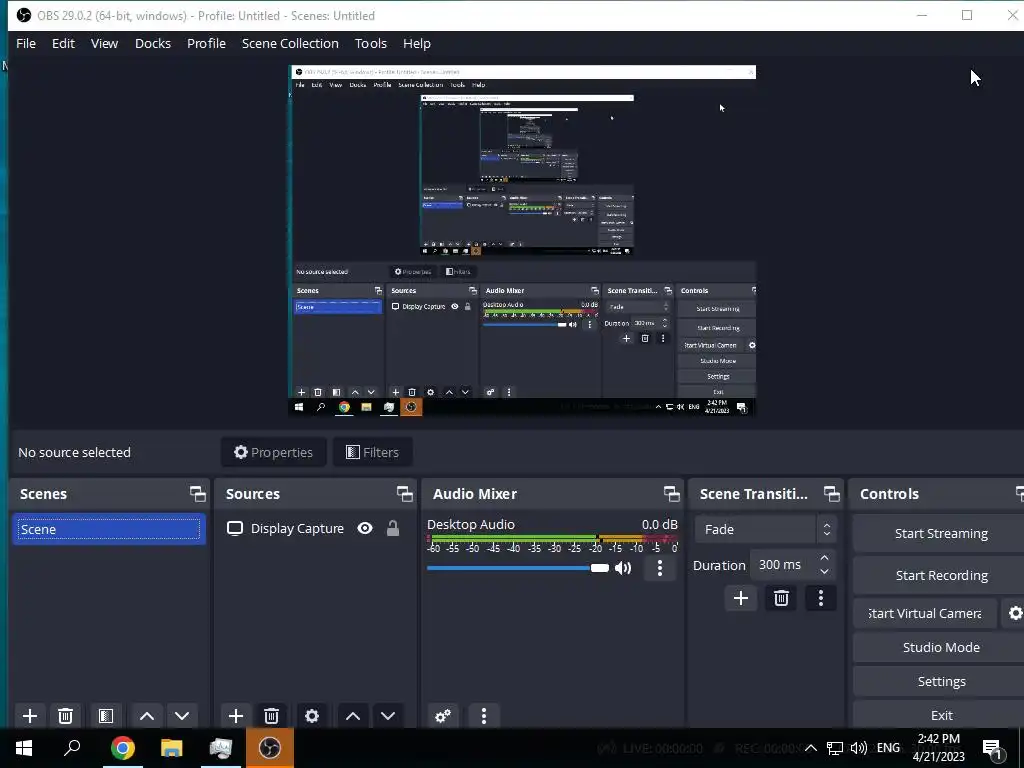Move scene down with the Scenes down arrow

coord(182,716)
